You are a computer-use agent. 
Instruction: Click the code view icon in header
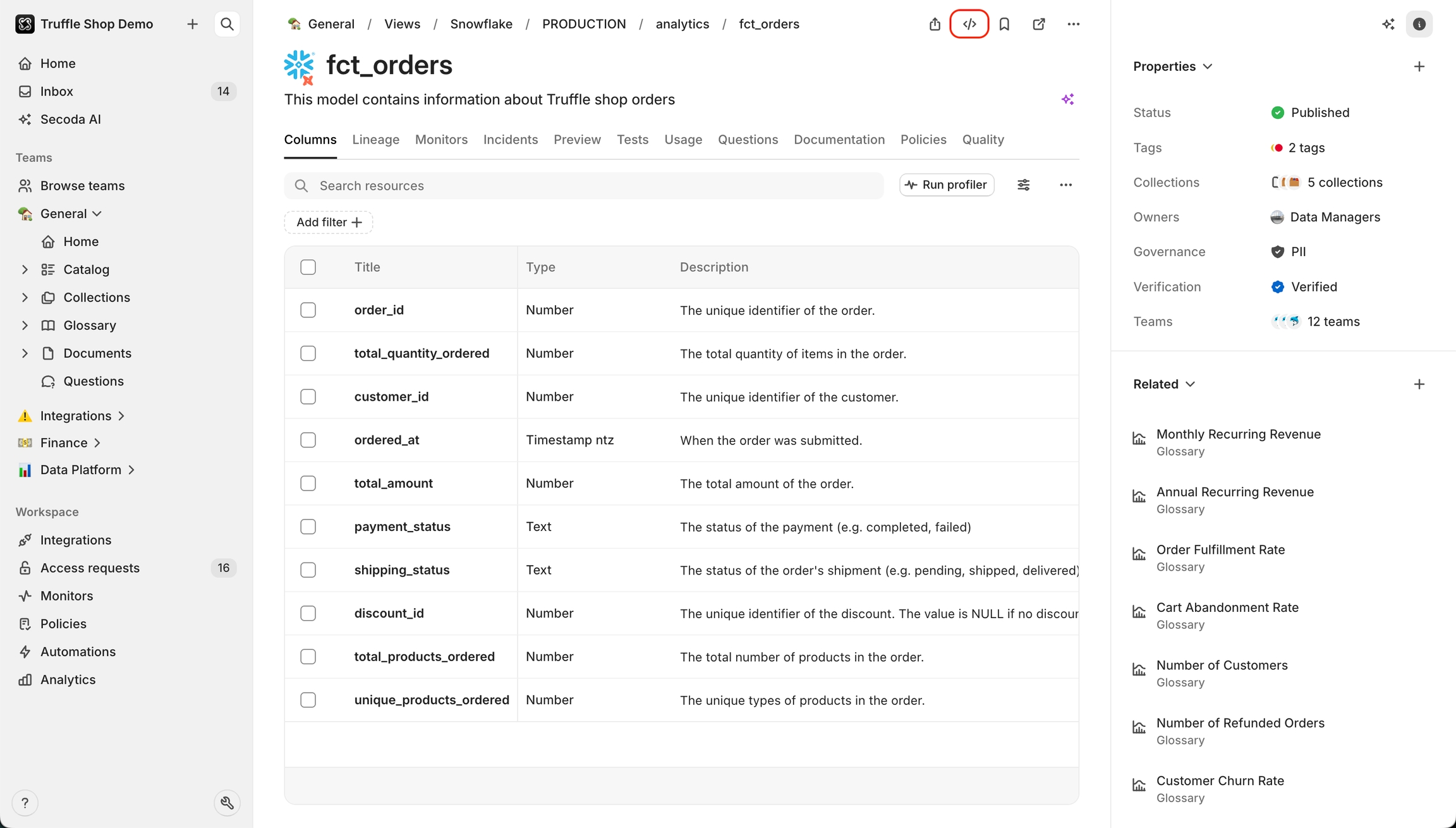point(969,24)
